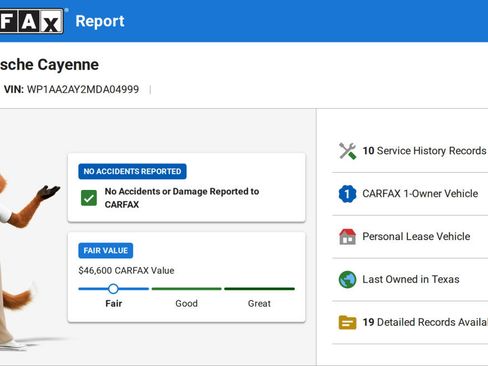
Task: Click the Great label under the value bar
Action: tap(259, 304)
